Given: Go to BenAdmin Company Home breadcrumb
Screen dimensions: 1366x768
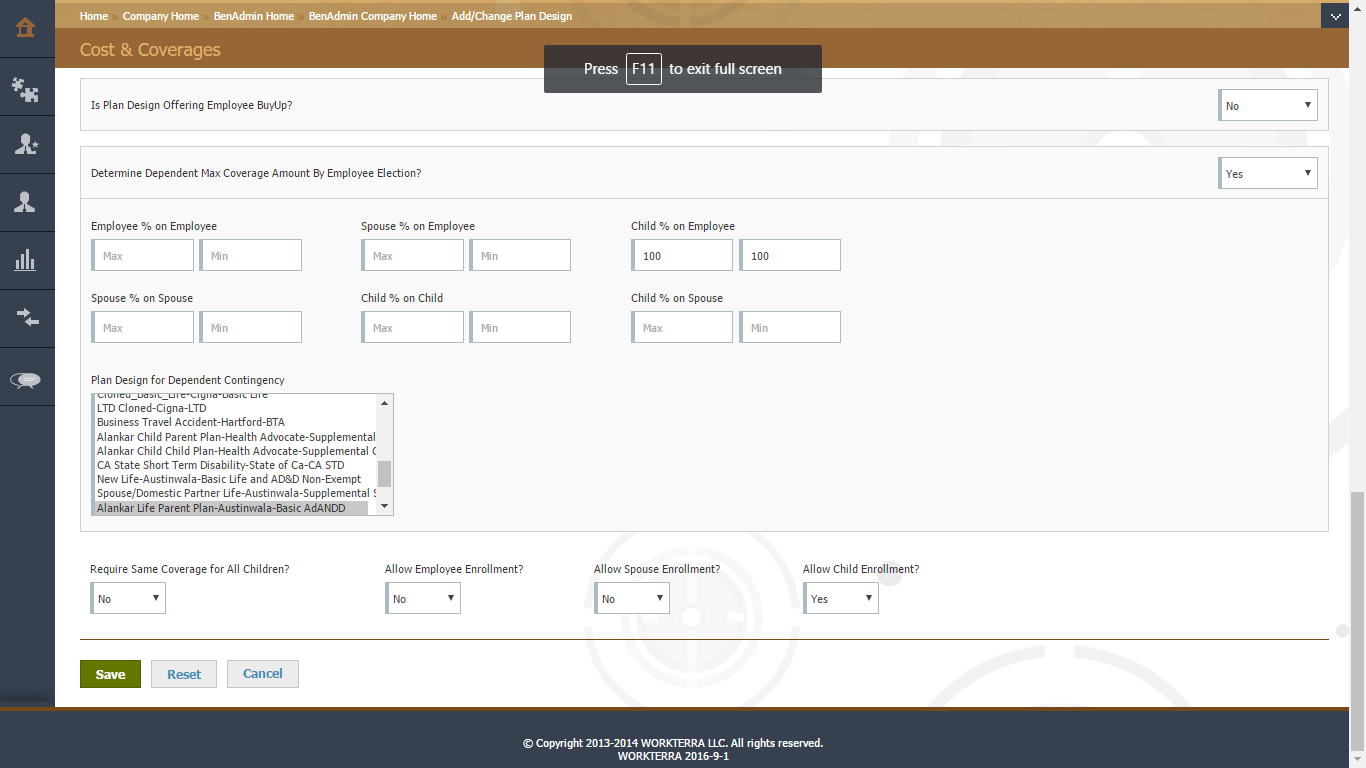Looking at the screenshot, I should (x=372, y=16).
